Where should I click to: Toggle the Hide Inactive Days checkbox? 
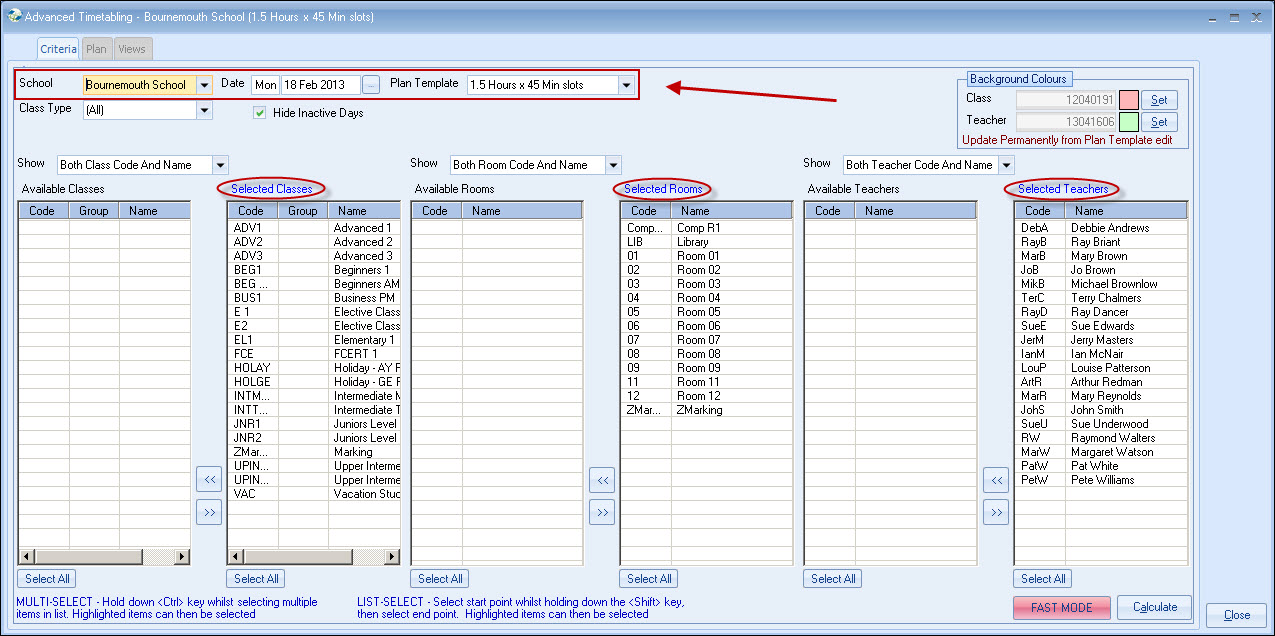pyautogui.click(x=260, y=113)
